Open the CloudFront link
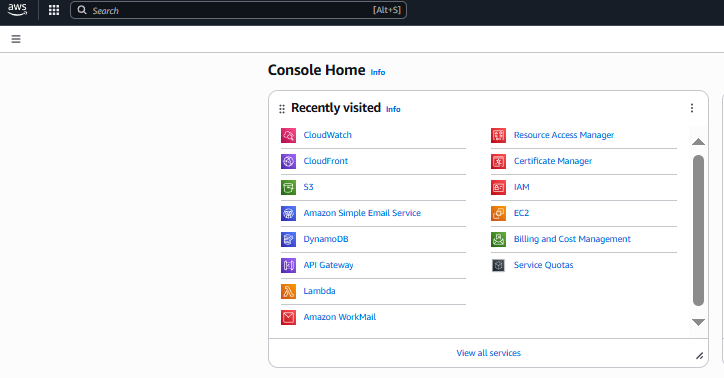This screenshot has width=724, height=378. (326, 161)
